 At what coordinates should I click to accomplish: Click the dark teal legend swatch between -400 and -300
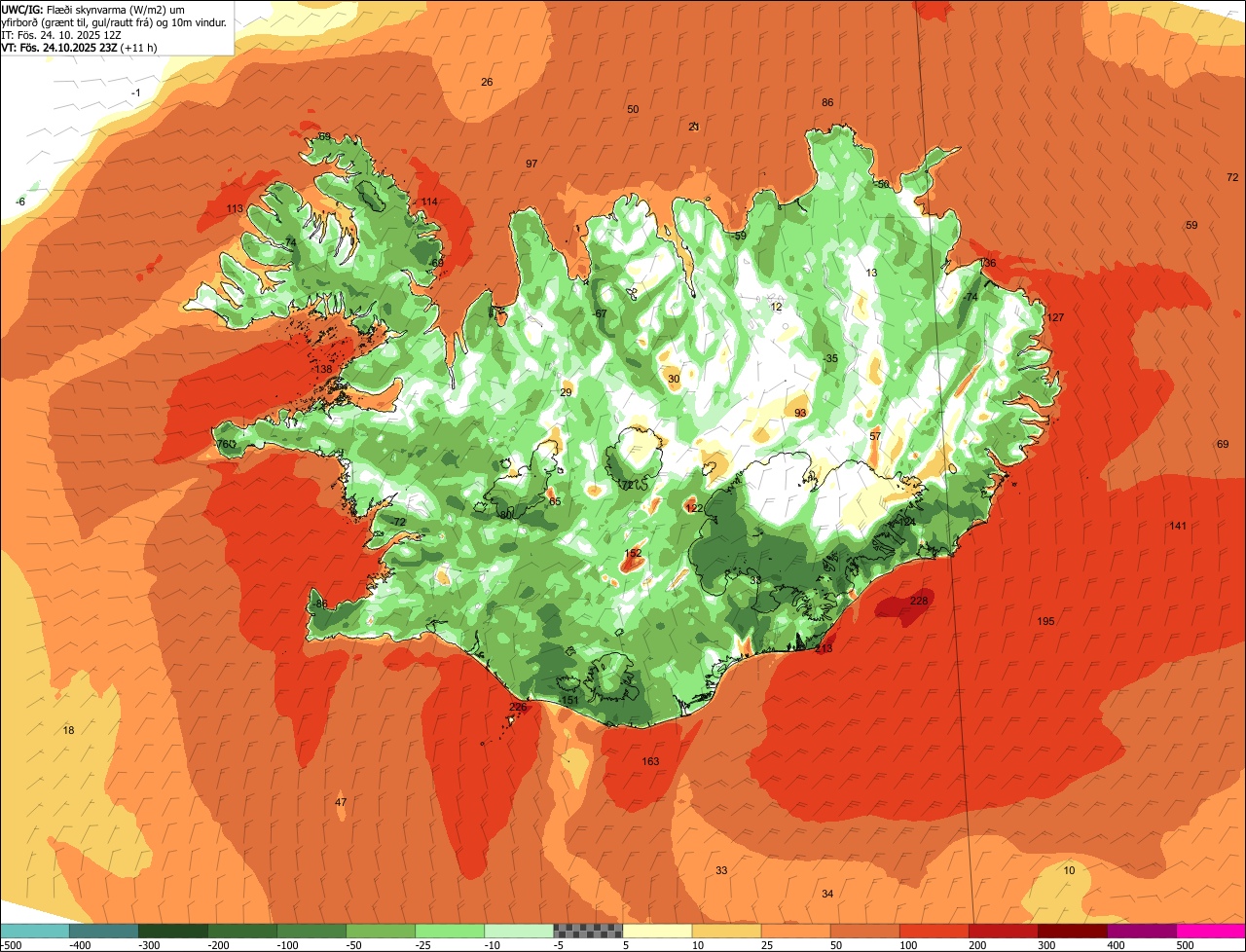103,931
